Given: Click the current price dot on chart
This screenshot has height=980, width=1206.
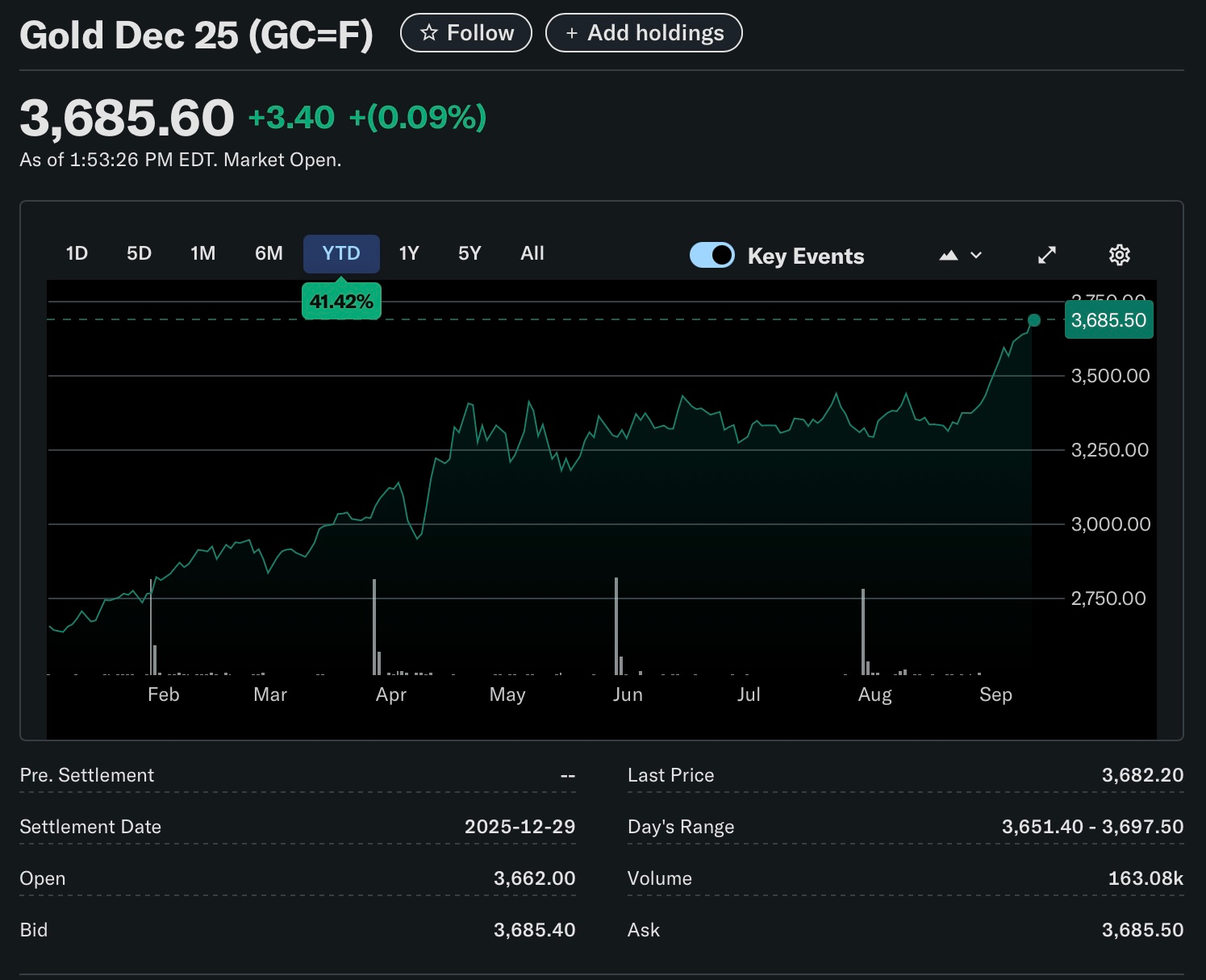Looking at the screenshot, I should pos(1034,320).
